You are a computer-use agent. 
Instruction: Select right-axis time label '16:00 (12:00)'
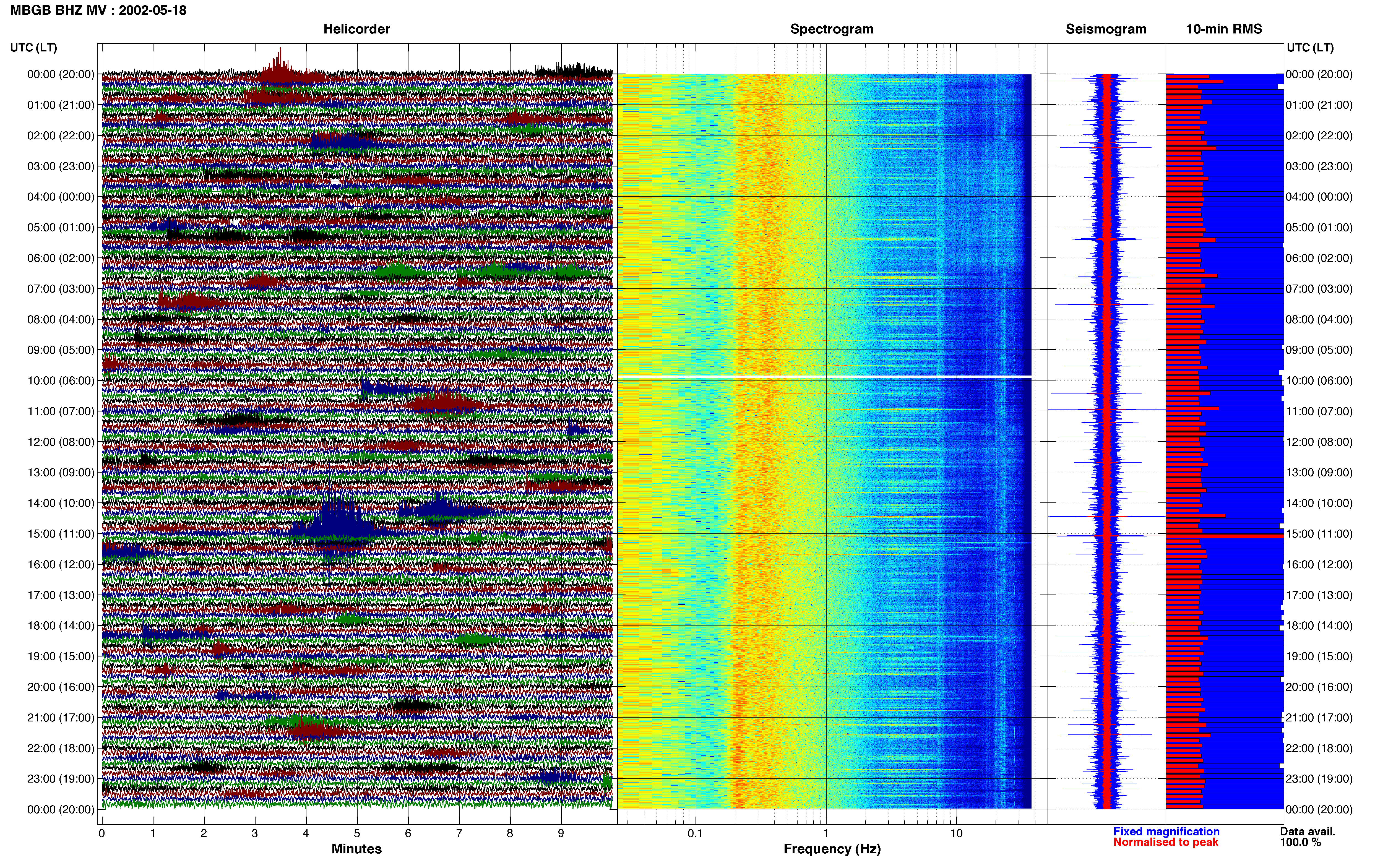1319,564
